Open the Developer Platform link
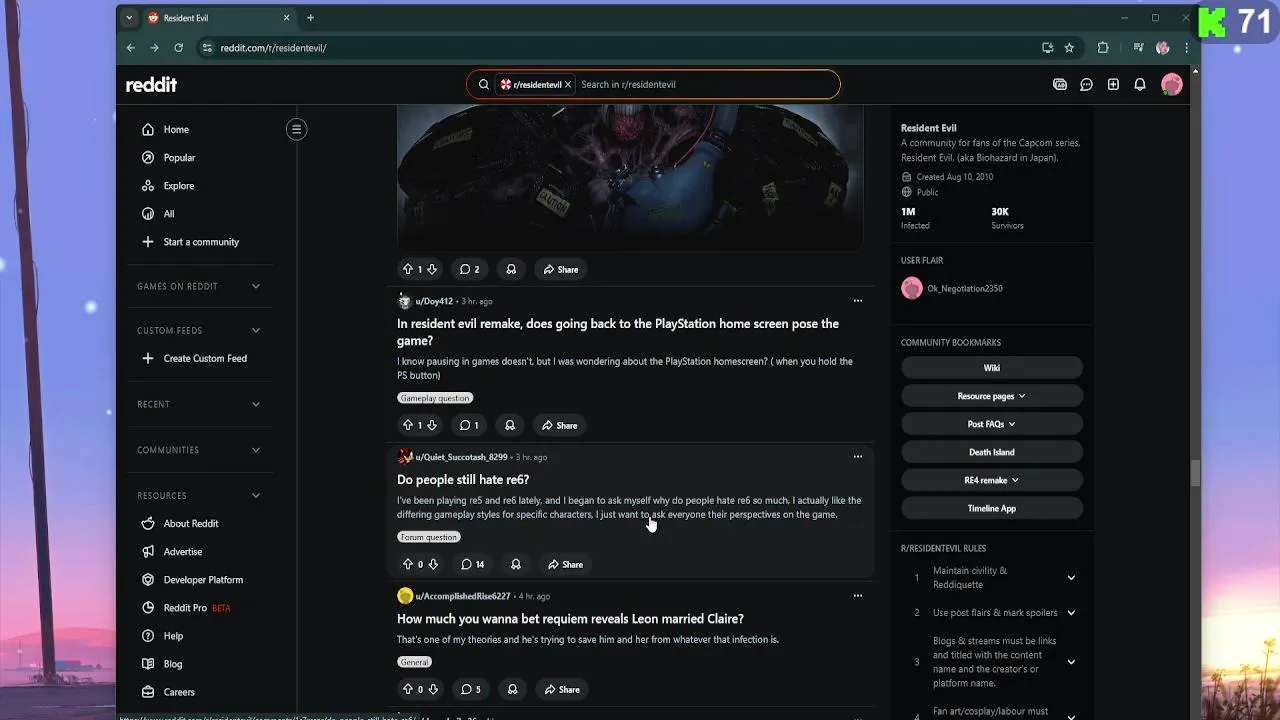Screen dimensions: 1280x720 (203, 580)
